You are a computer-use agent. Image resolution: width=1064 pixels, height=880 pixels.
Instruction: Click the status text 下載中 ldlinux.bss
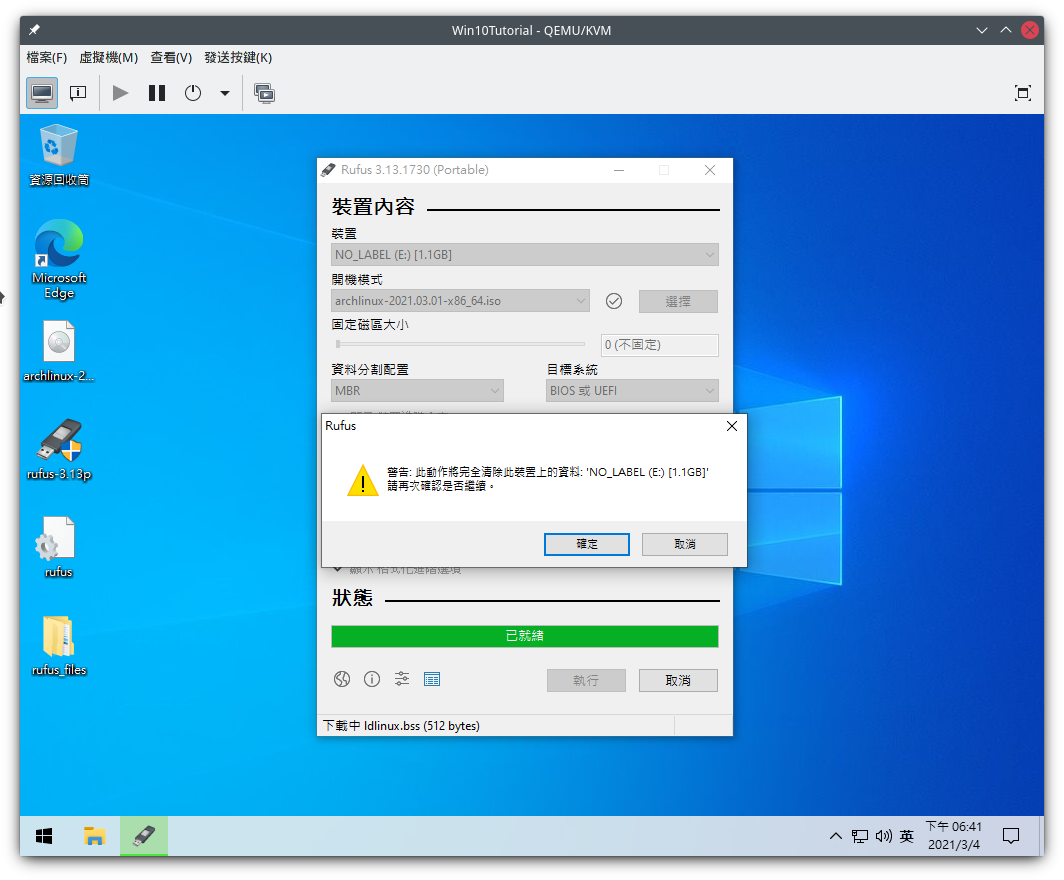pyautogui.click(x=402, y=726)
